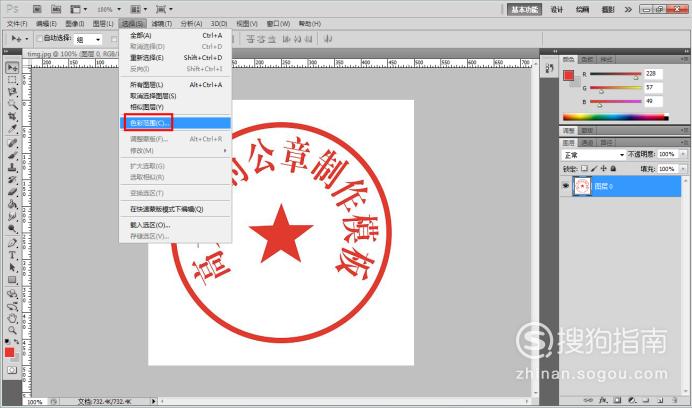Select the Lasso tool
The width and height of the screenshot is (692, 408).
coord(12,92)
